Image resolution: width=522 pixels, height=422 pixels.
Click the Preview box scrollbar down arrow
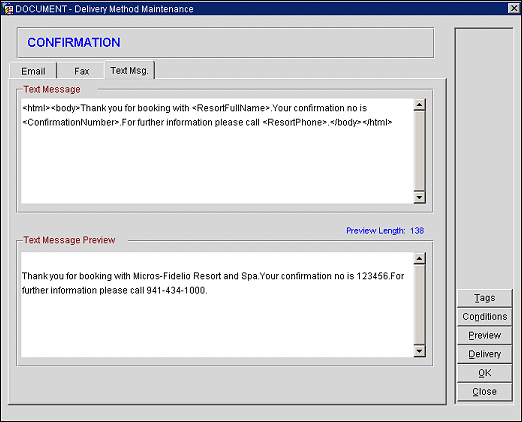coord(419,351)
